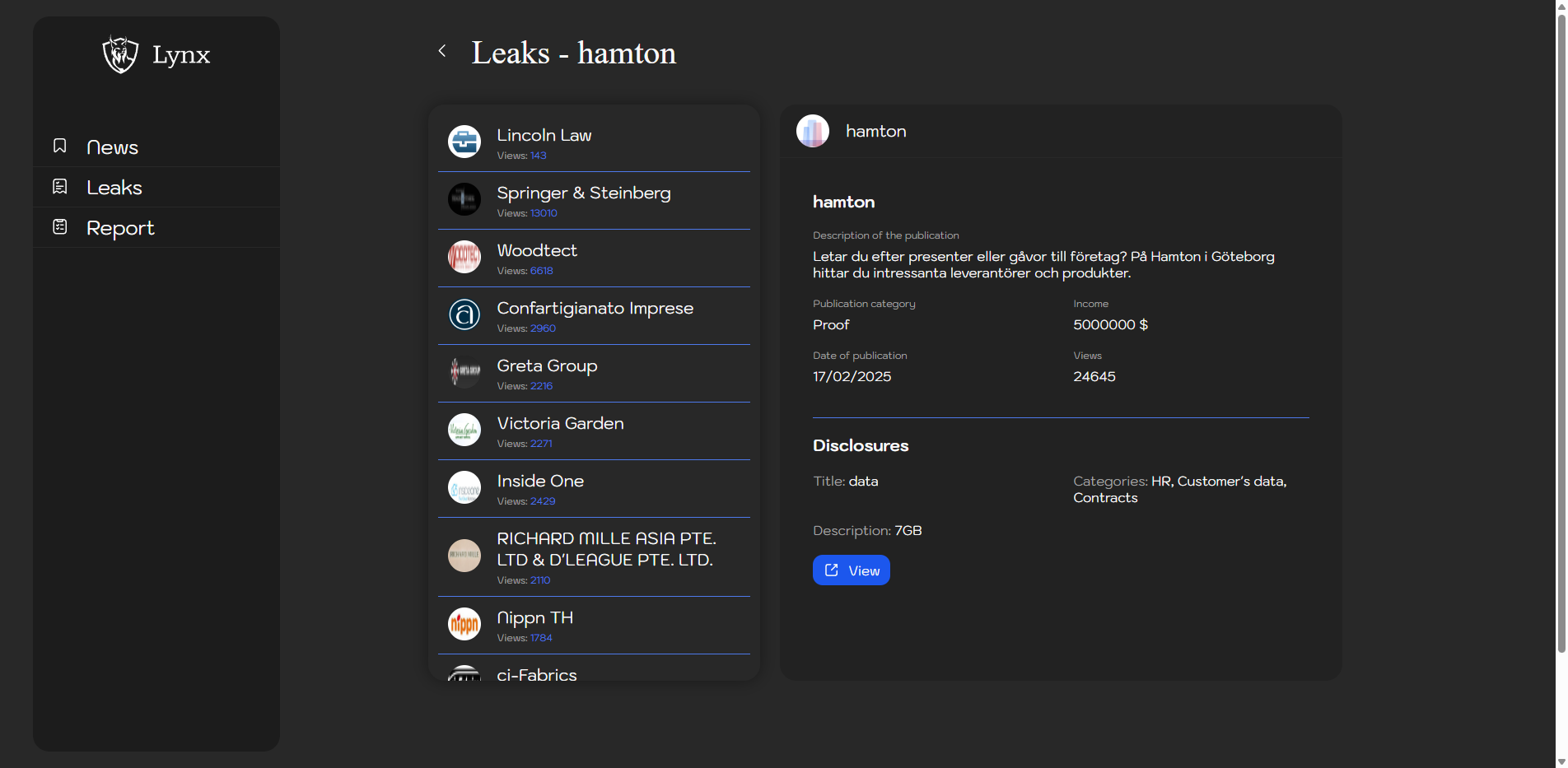Click the Inside One logo thumbnail

pos(464,487)
